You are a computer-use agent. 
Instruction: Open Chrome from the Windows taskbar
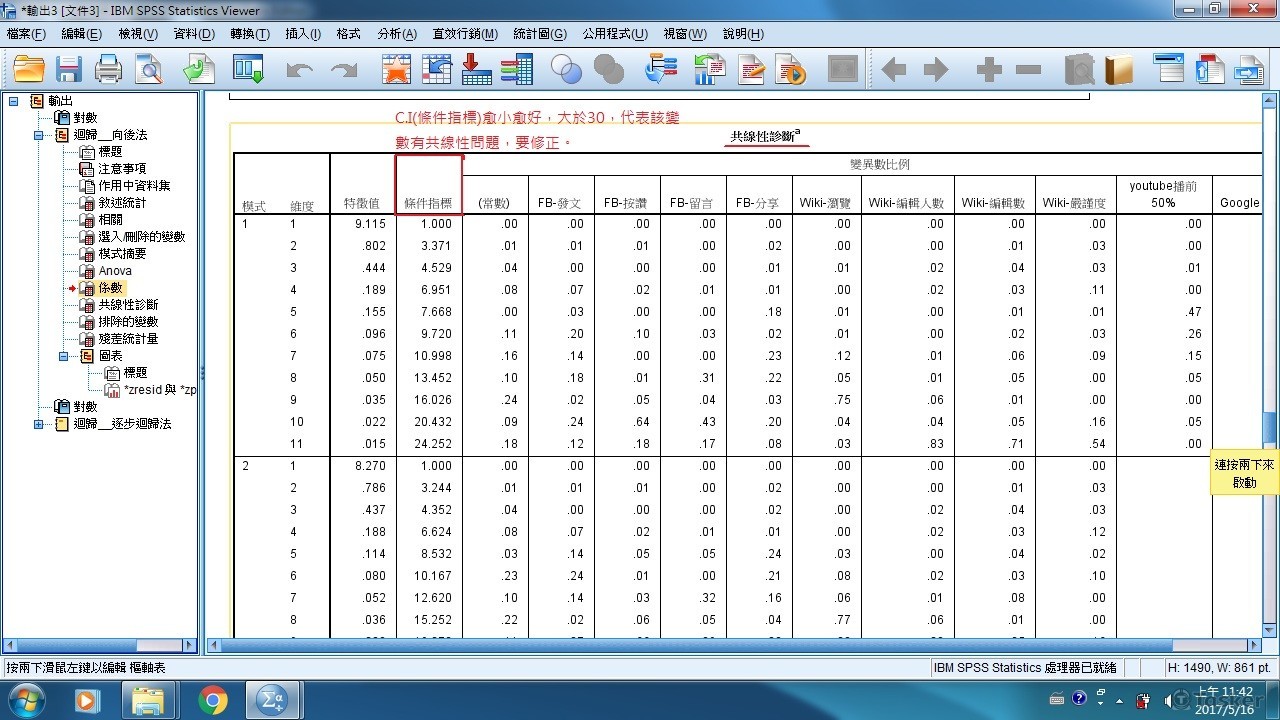tap(212, 700)
